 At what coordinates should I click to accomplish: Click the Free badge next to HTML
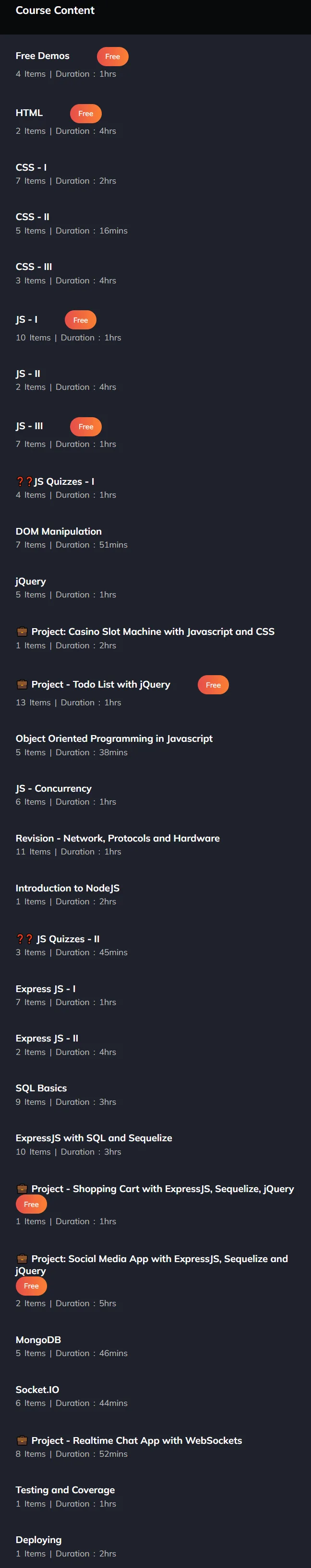pyautogui.click(x=85, y=114)
